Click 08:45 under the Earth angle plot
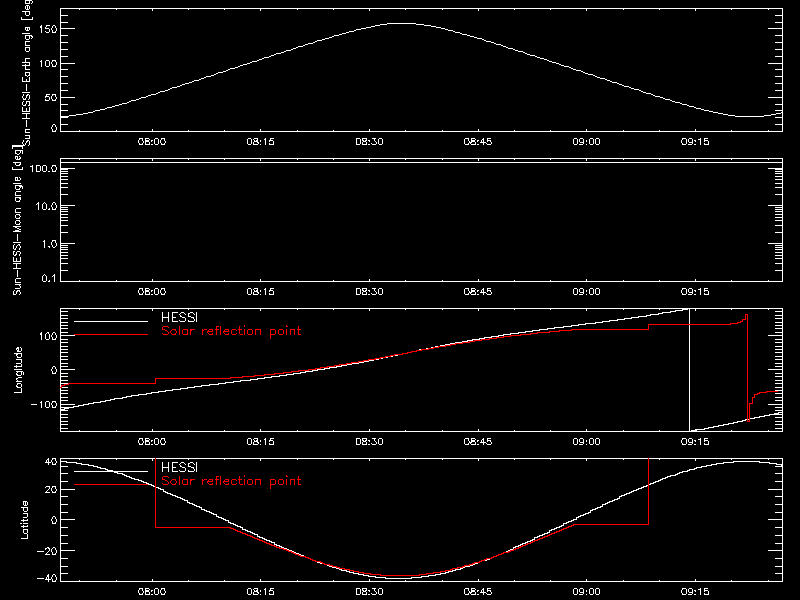800x600 pixels. (x=478, y=142)
